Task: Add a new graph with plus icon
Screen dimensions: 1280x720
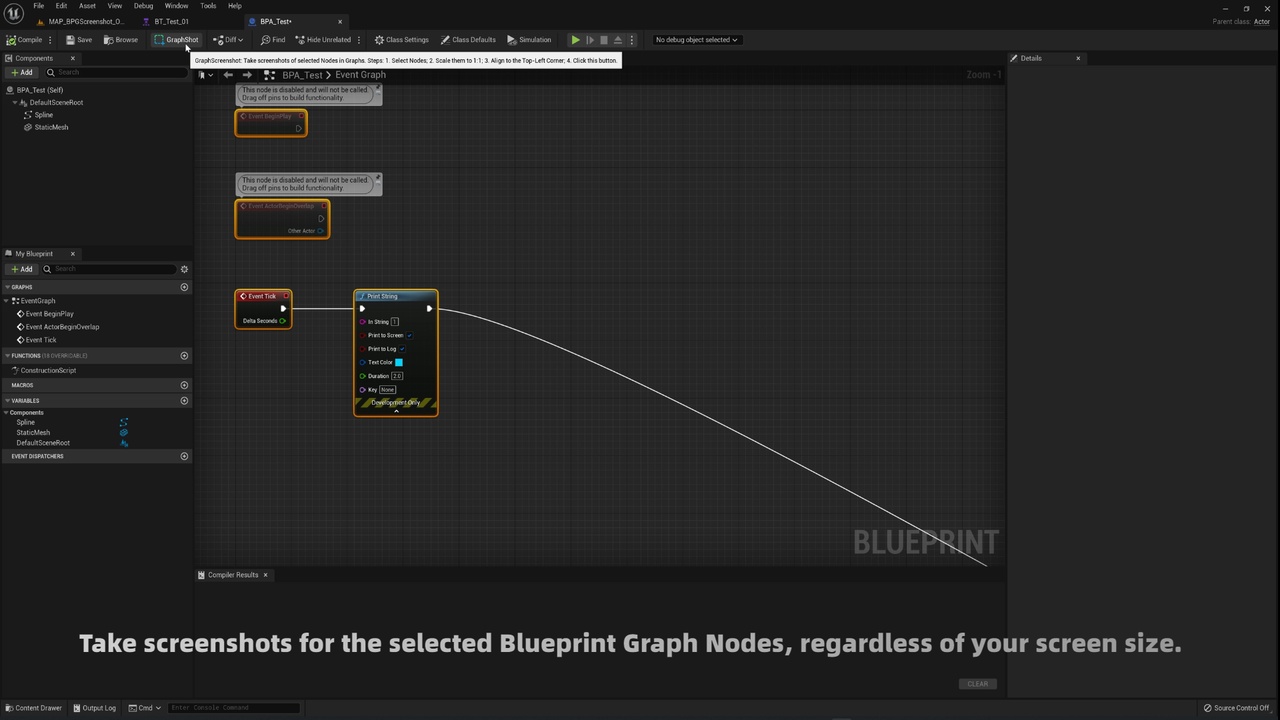Action: pos(184,287)
